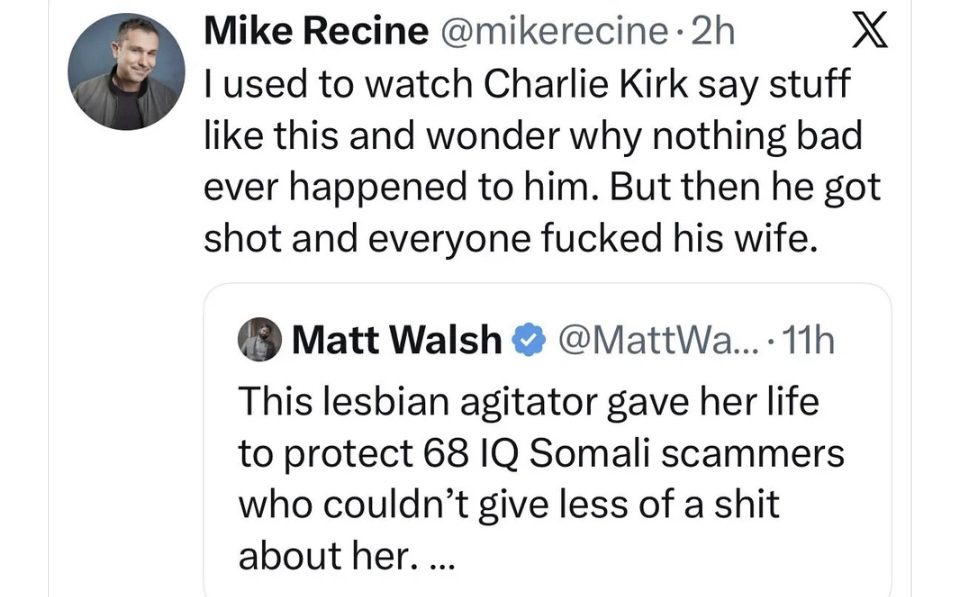Open Matt Walsh's display name link

396,341
